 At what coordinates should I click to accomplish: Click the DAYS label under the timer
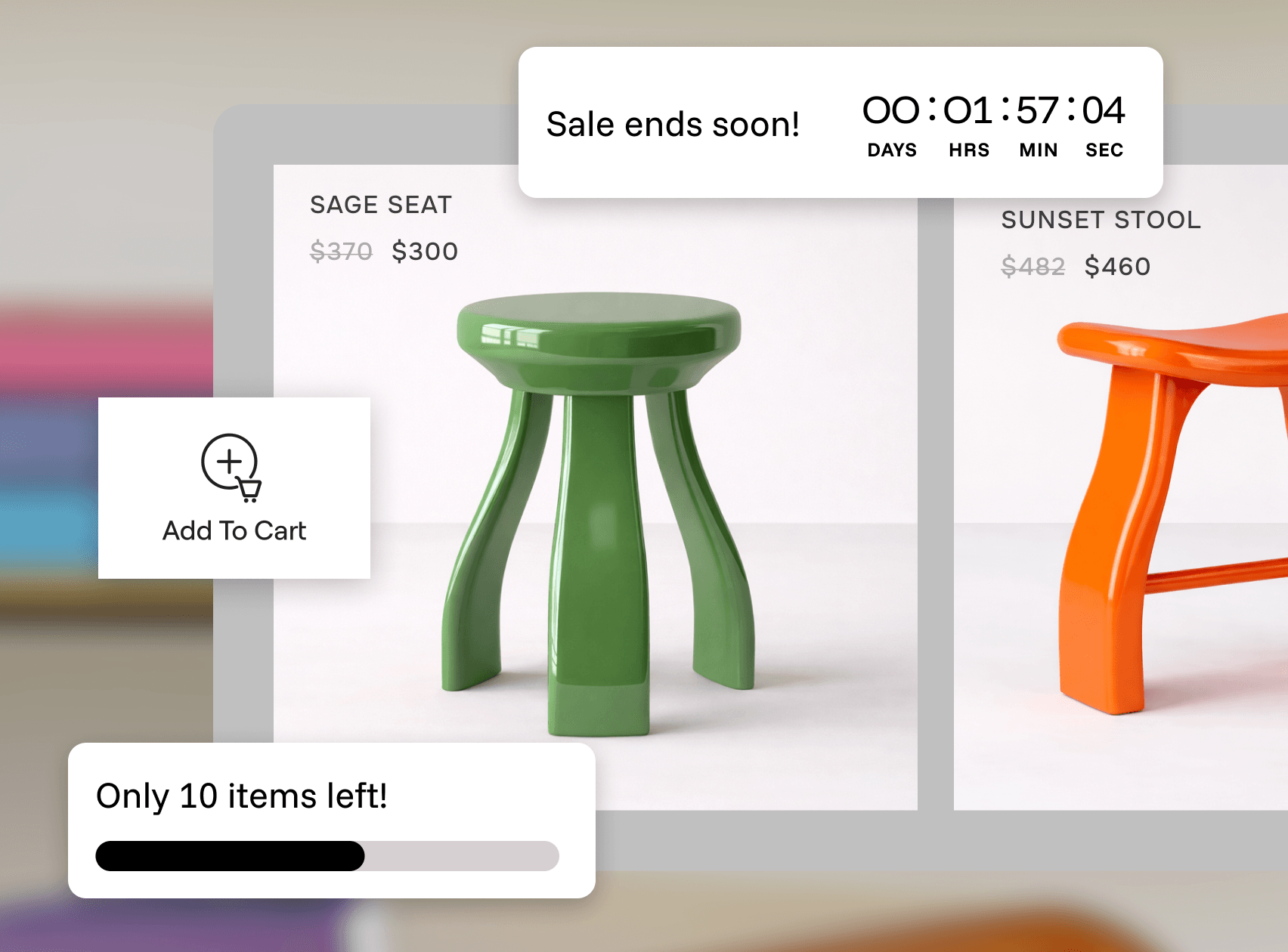point(892,150)
